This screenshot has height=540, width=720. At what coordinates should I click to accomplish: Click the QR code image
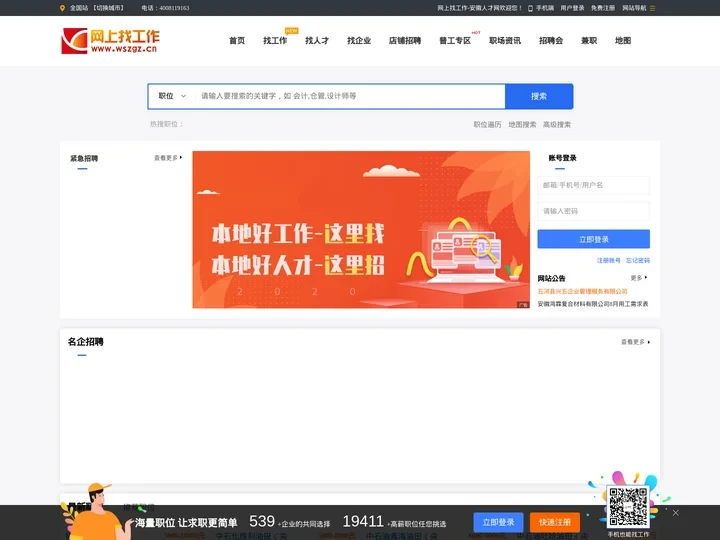628,507
